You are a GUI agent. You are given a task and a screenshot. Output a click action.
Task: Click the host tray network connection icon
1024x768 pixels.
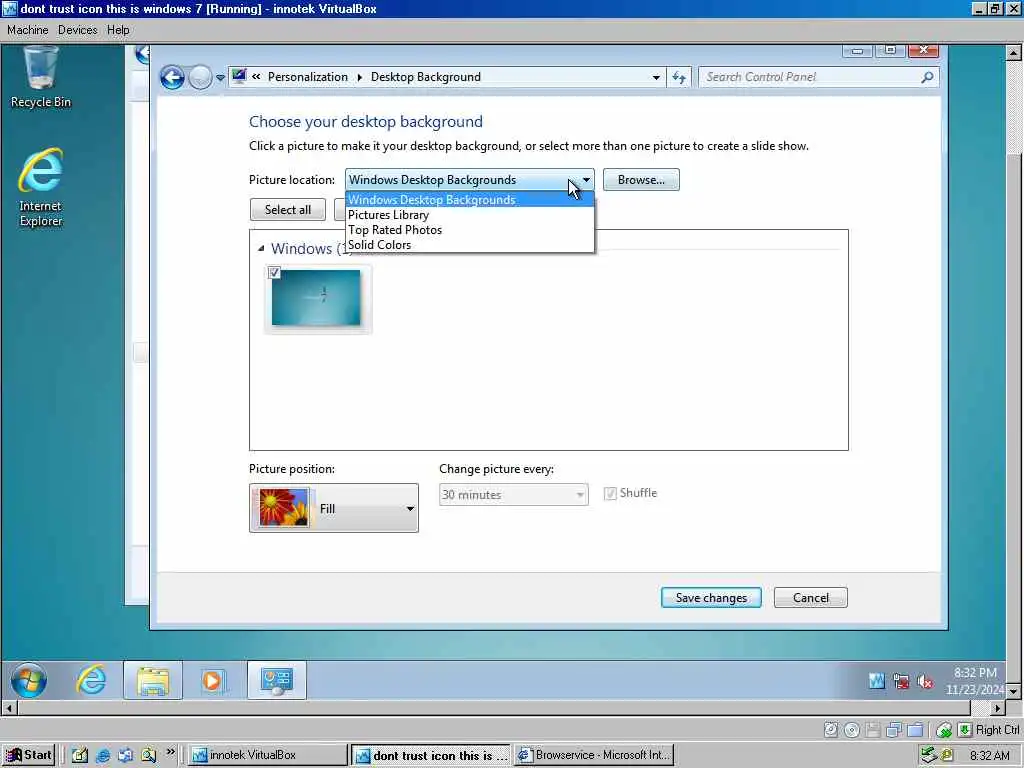[x=928, y=755]
